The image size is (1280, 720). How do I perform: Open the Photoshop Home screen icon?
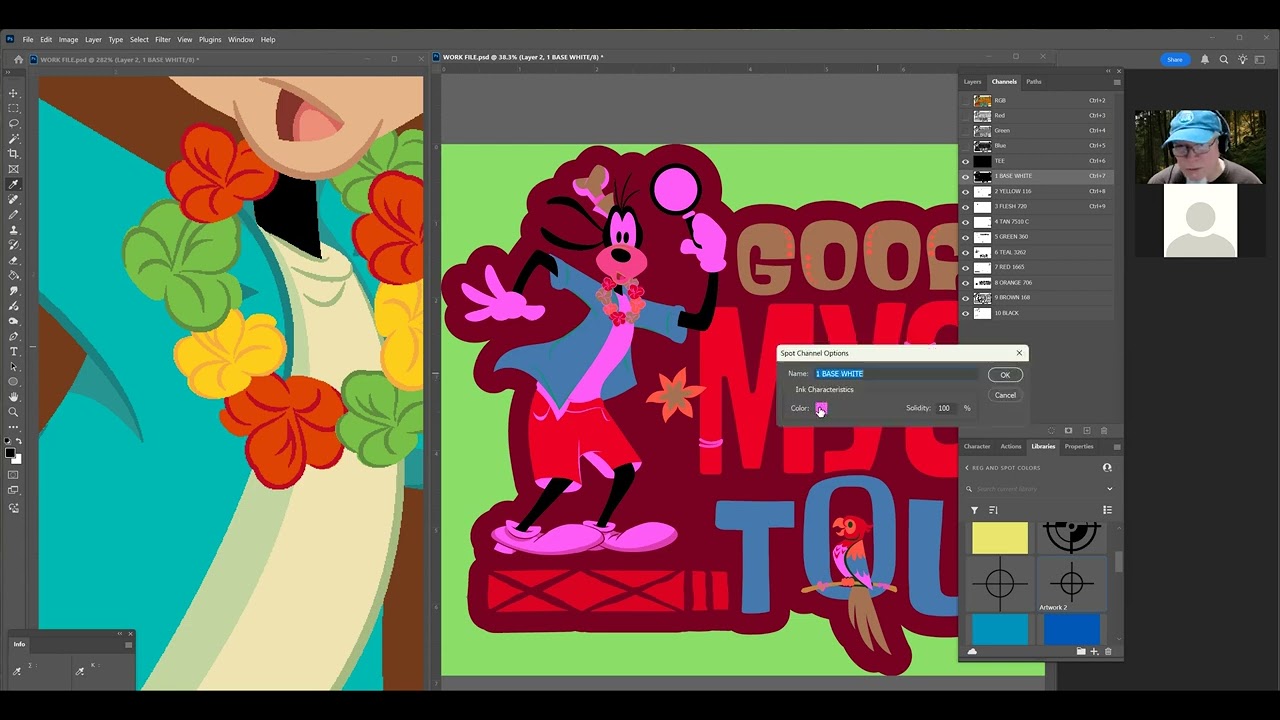pos(18,59)
